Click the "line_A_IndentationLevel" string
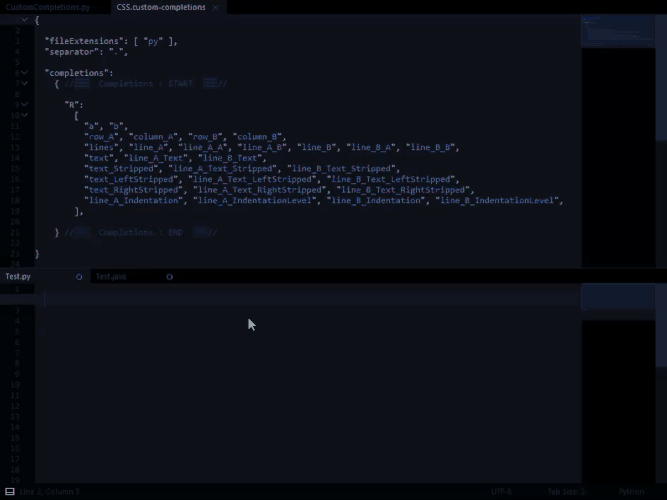Screen dimensions: 667x500 (255, 200)
